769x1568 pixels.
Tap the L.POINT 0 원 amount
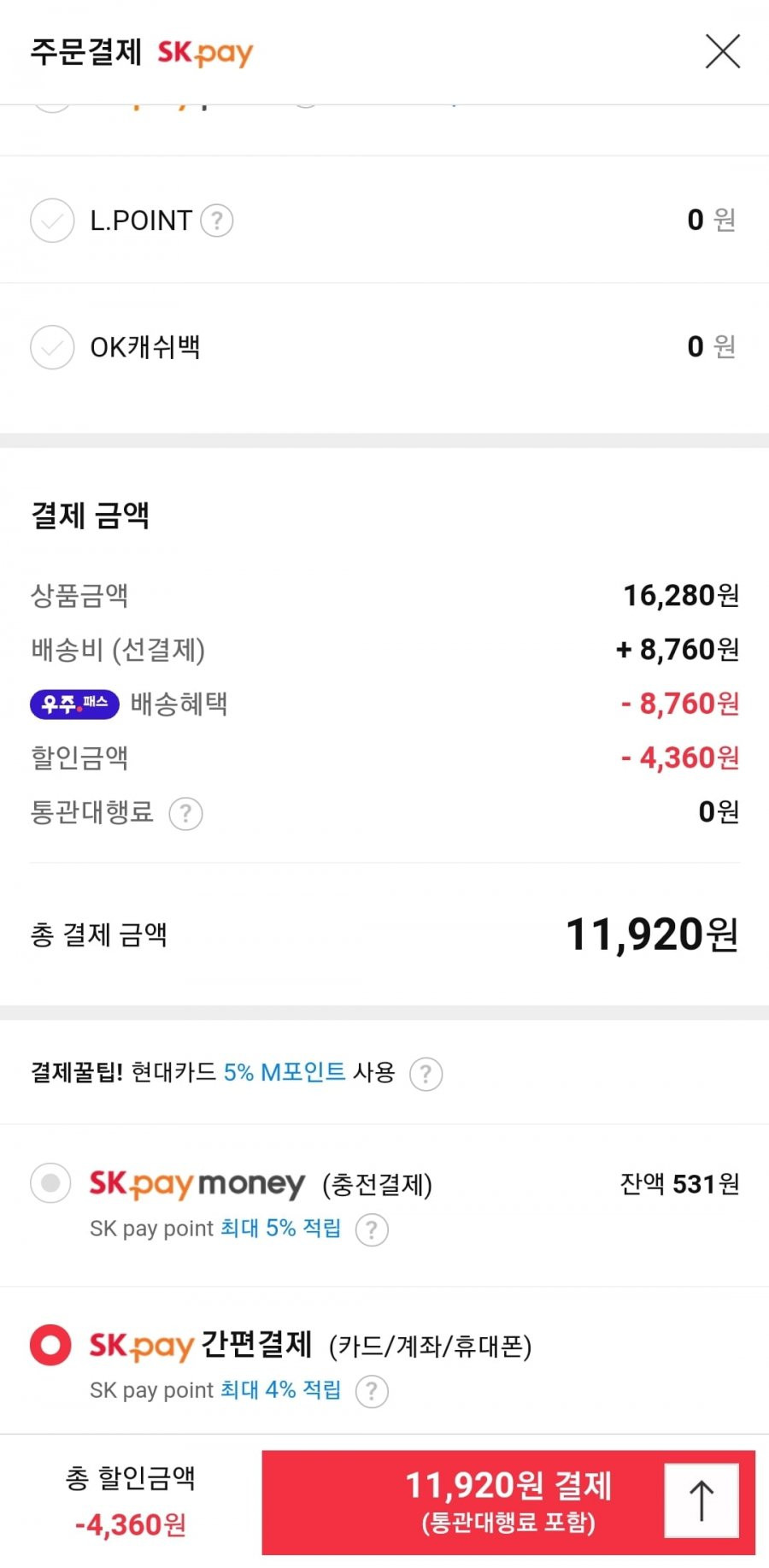coord(711,220)
